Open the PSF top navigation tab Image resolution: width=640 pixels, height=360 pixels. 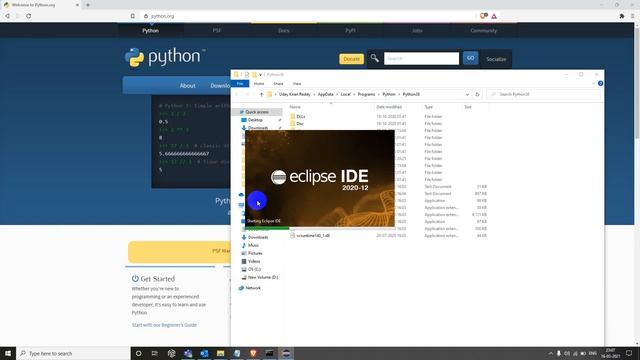pyautogui.click(x=217, y=31)
